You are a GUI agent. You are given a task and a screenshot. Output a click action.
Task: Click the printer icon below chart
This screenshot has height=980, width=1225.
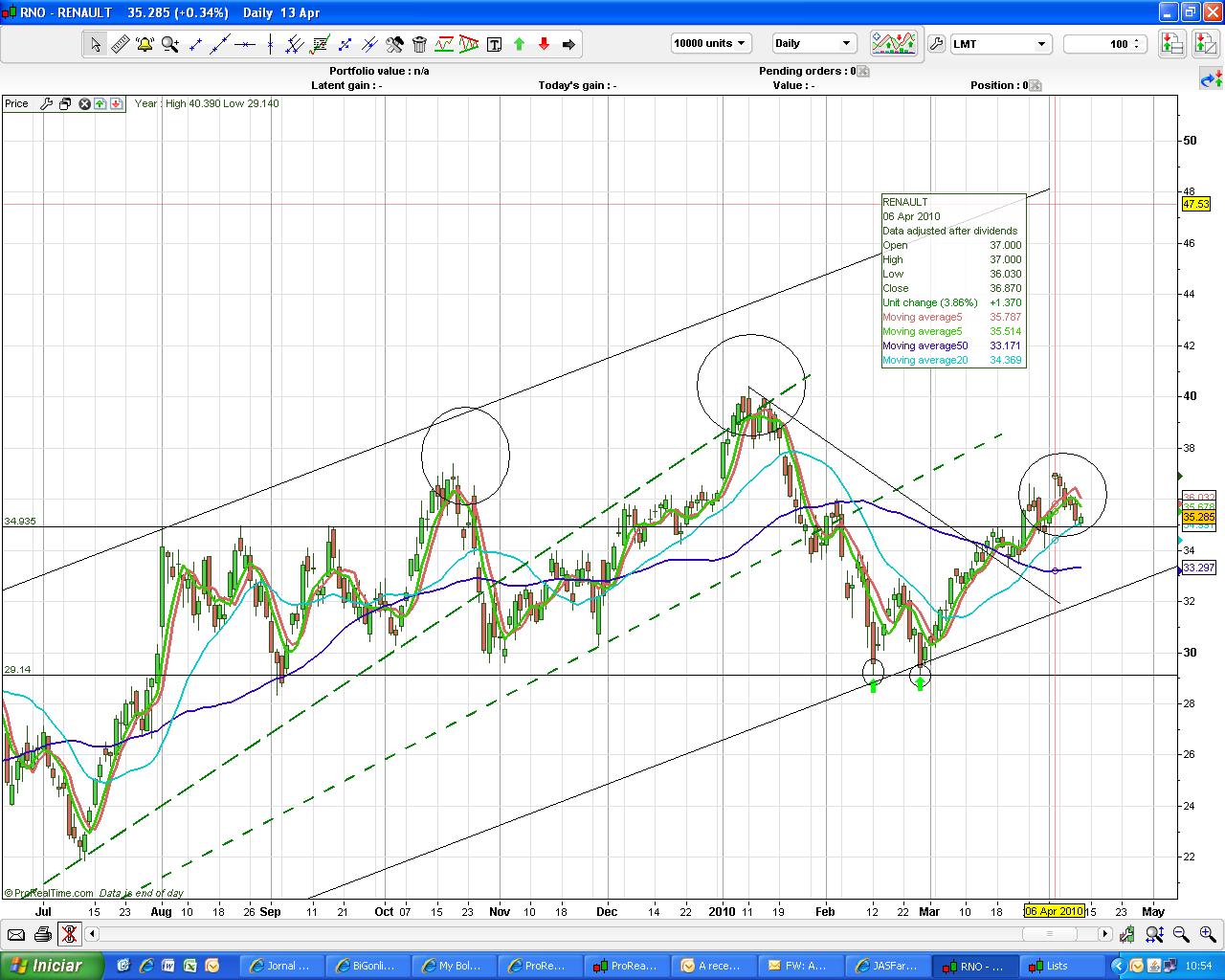[42, 934]
